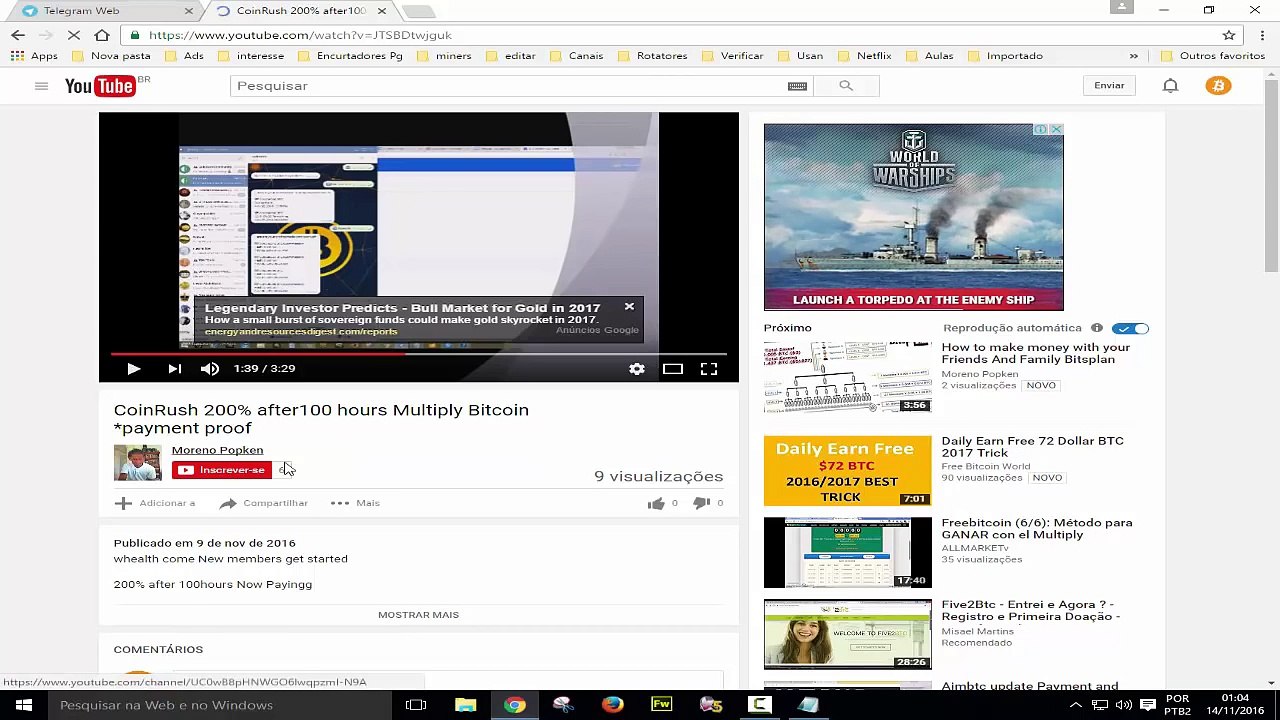Screen dimensions: 1280x720
Task: Open the player settings gear
Action: coord(637,369)
